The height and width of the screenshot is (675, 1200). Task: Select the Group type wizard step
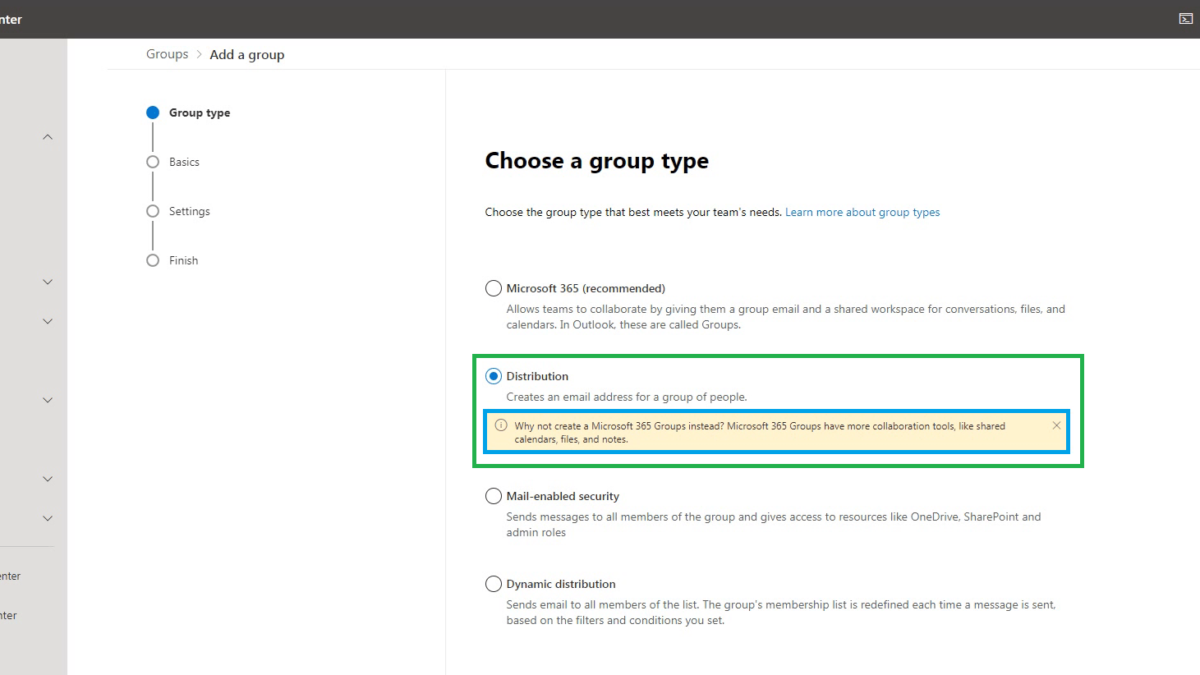(x=188, y=113)
